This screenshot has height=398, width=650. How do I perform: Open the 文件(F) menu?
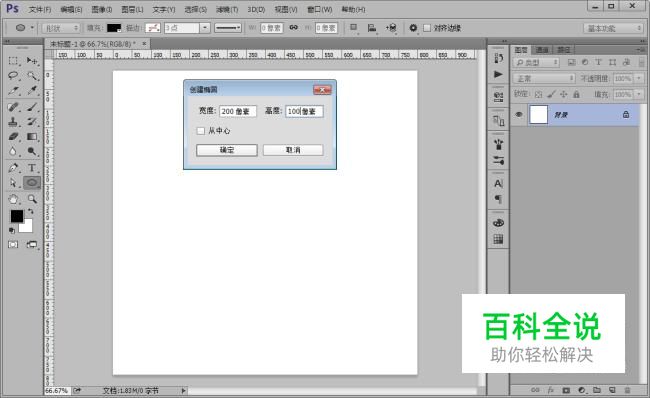tap(39, 9)
